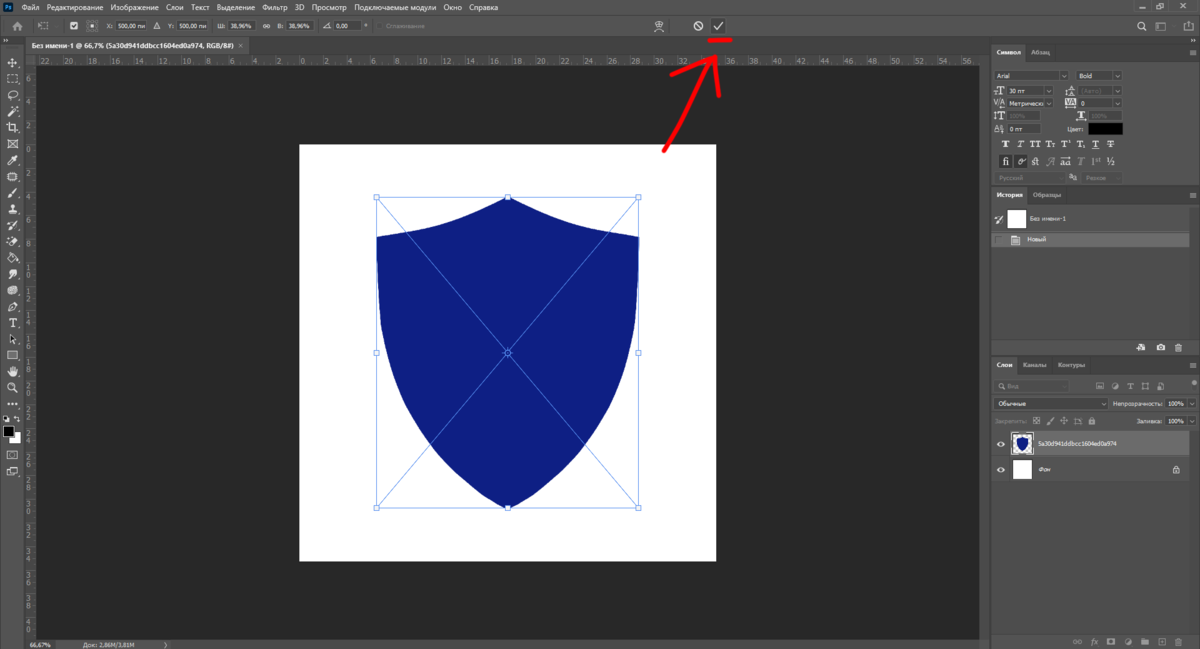Screen dimensions: 1200x649
Task: Click the search magnifier icon at top right
Action: [x=1142, y=25]
